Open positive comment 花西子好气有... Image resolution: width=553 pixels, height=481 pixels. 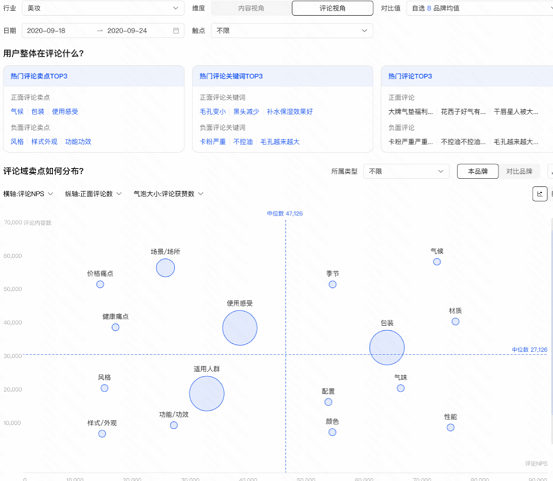(463, 111)
